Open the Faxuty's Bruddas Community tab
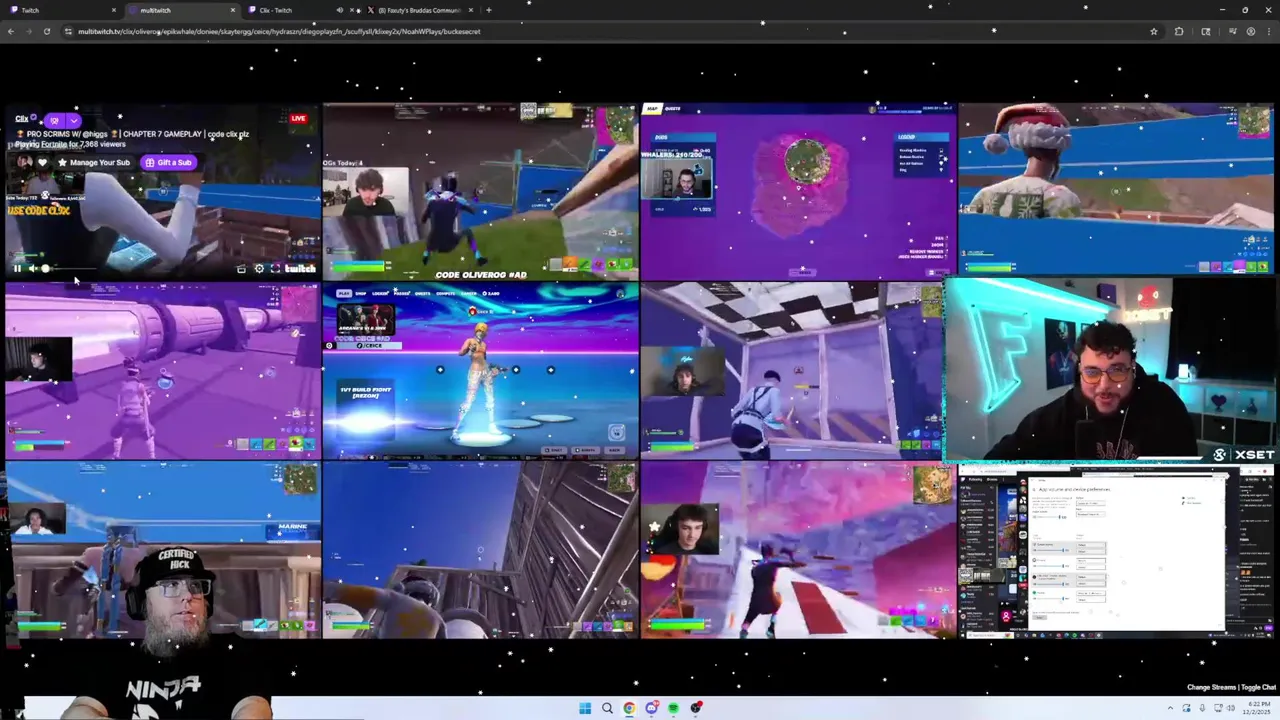Image resolution: width=1280 pixels, height=720 pixels. point(420,10)
